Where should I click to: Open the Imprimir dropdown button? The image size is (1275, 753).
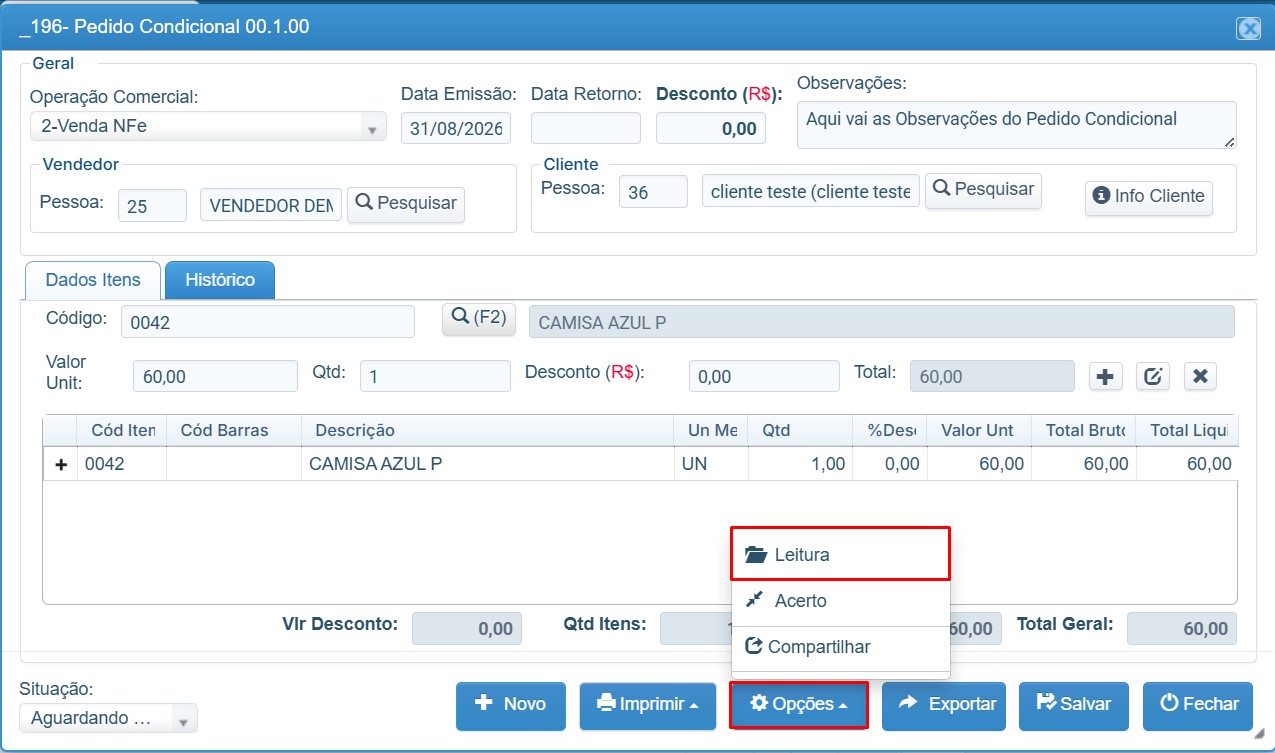click(648, 705)
